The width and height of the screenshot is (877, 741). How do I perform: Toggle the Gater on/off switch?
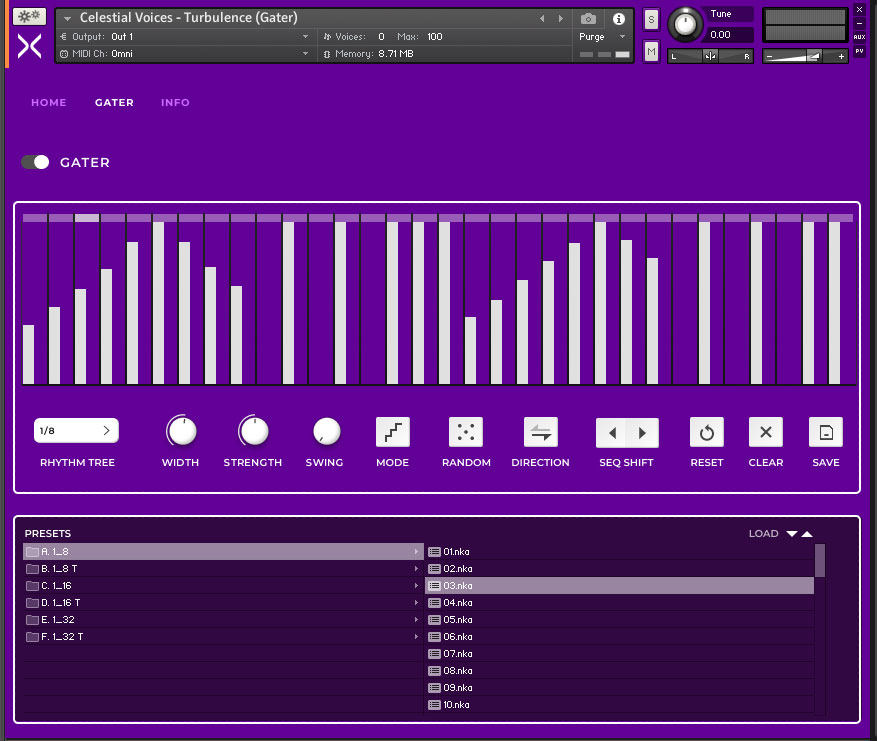tap(35, 162)
